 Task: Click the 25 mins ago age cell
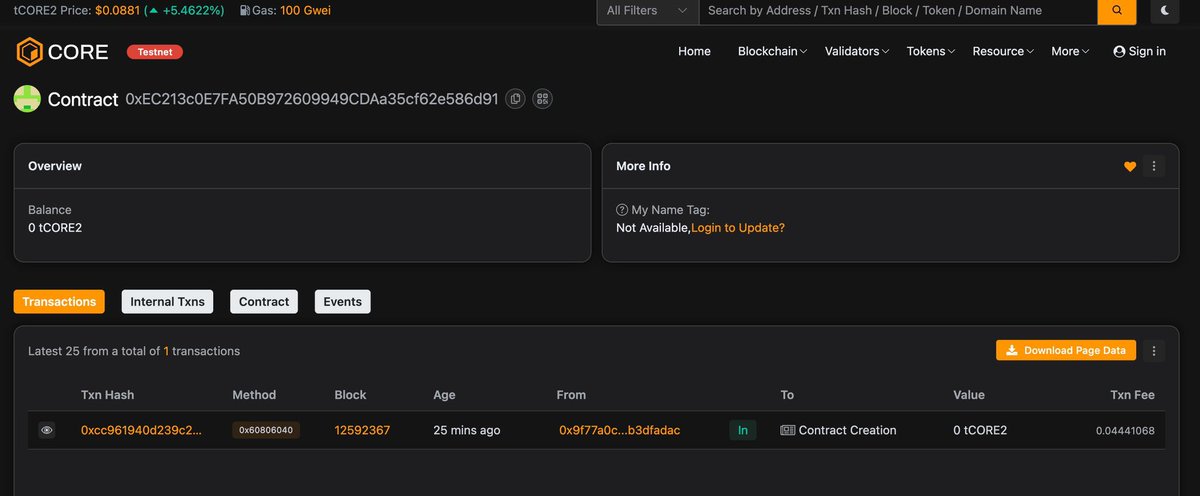pyautogui.click(x=466, y=430)
